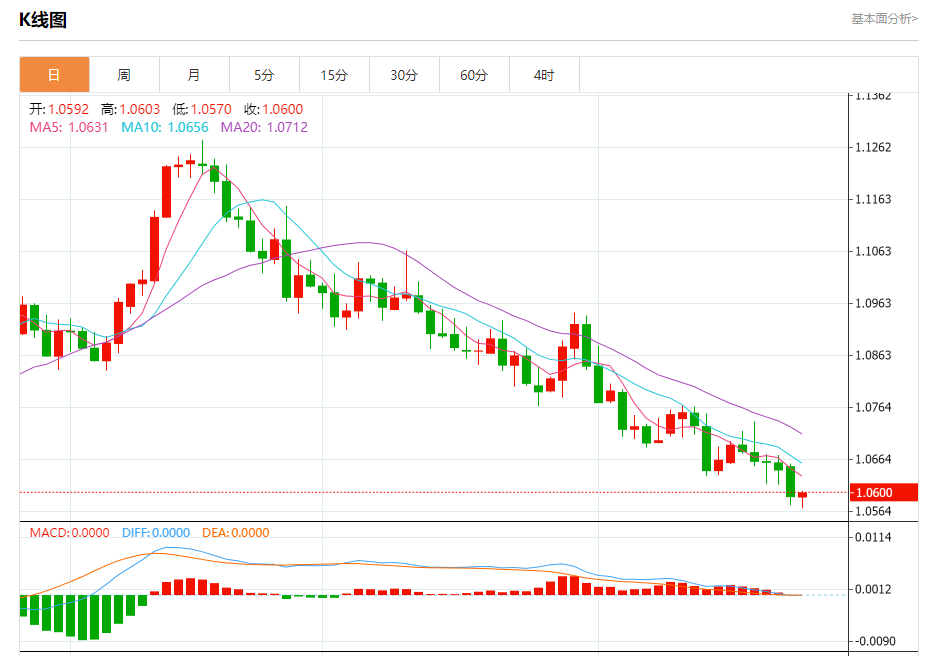Open the 4时 chart tab
This screenshot has width=926, height=656.
click(x=544, y=74)
